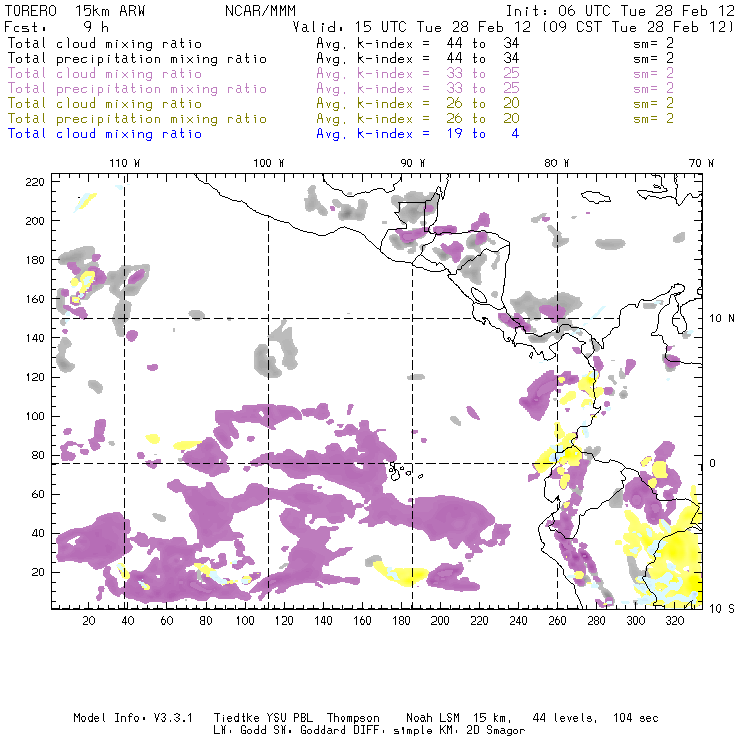Click the "2D Smagor" footer text
Viewport: 740px width, 740px height.
(x=496, y=731)
